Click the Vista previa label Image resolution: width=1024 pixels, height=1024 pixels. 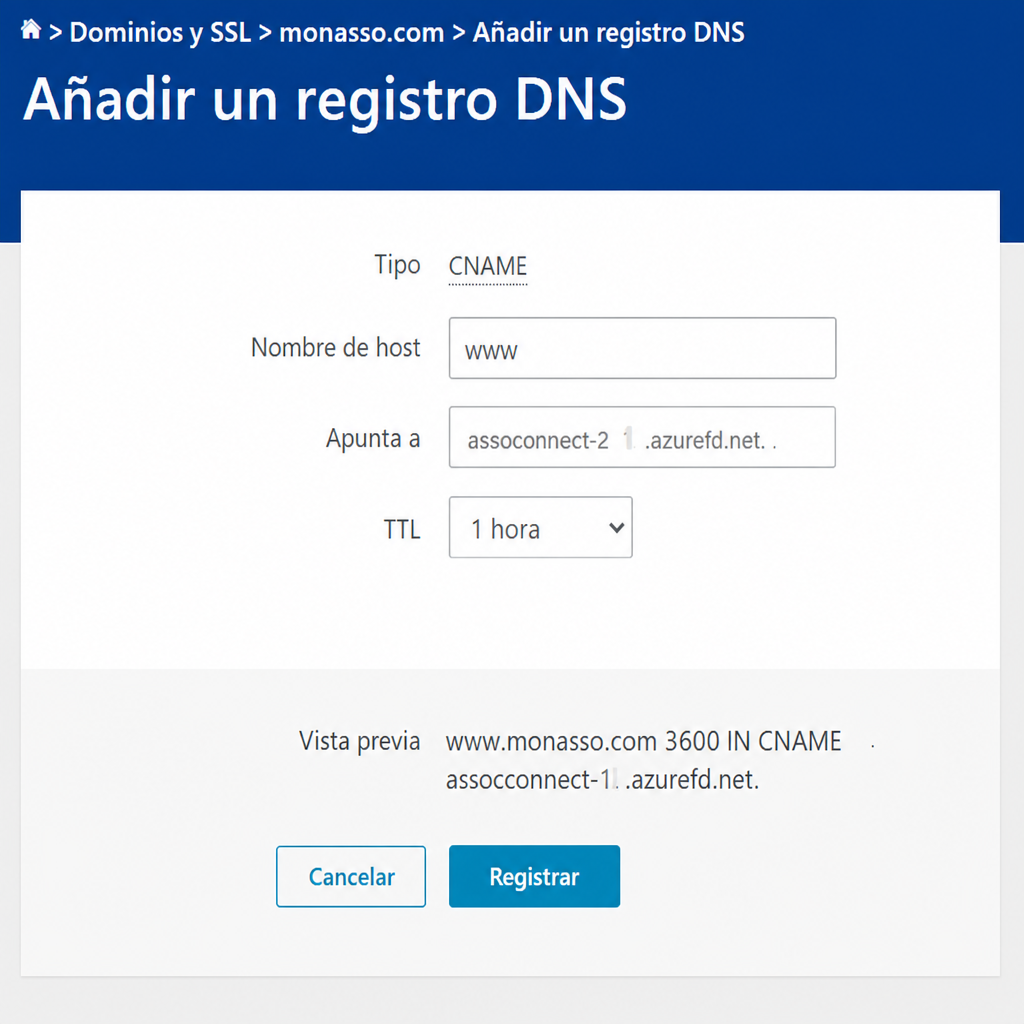coord(359,741)
